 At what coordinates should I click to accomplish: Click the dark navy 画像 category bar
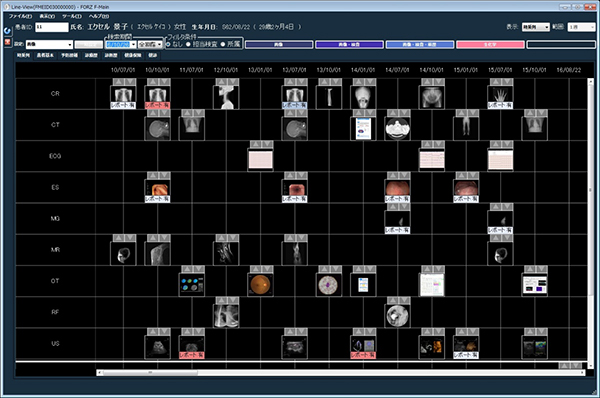click(279, 45)
